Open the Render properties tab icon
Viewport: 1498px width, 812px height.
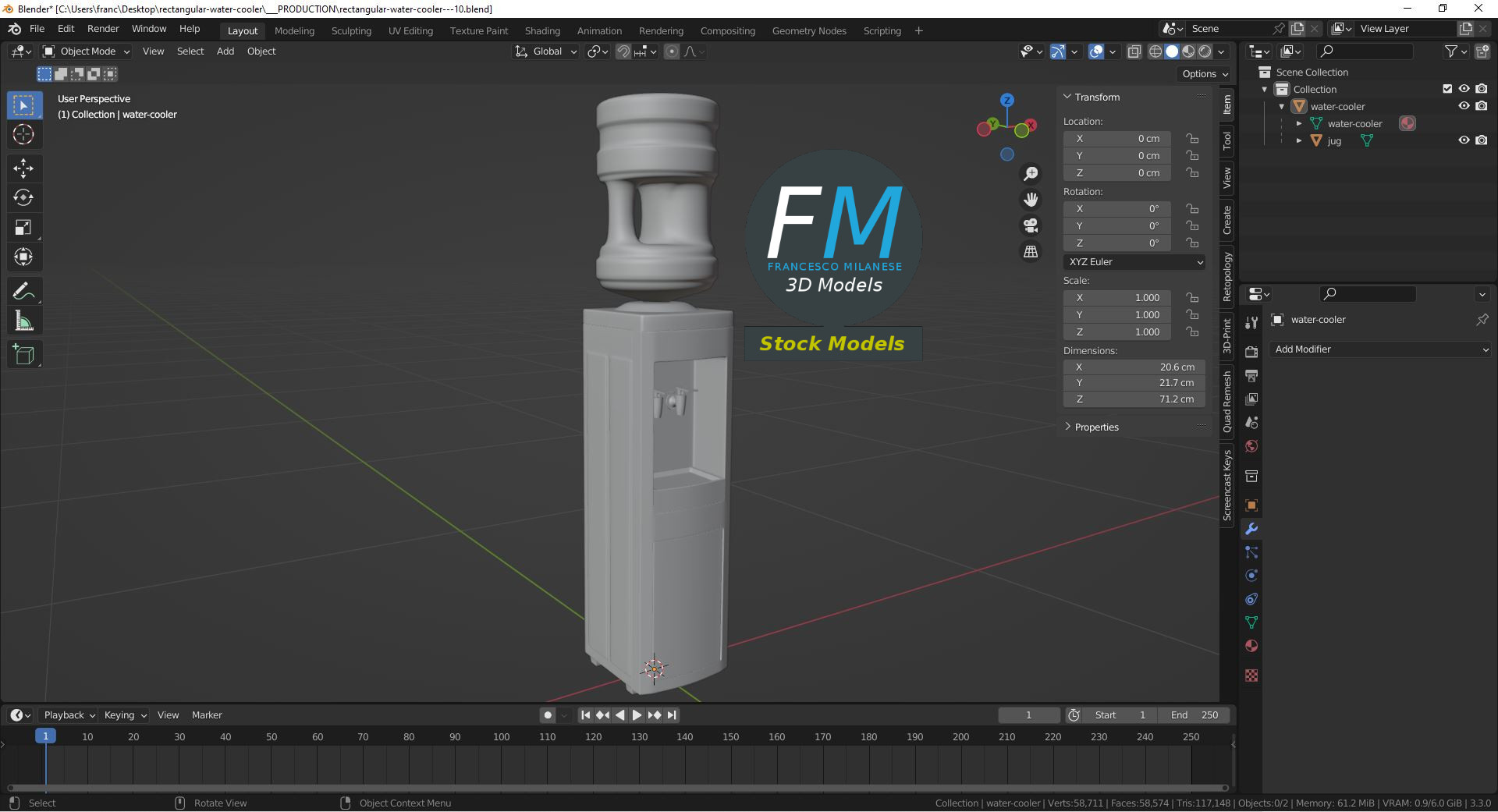[1251, 352]
